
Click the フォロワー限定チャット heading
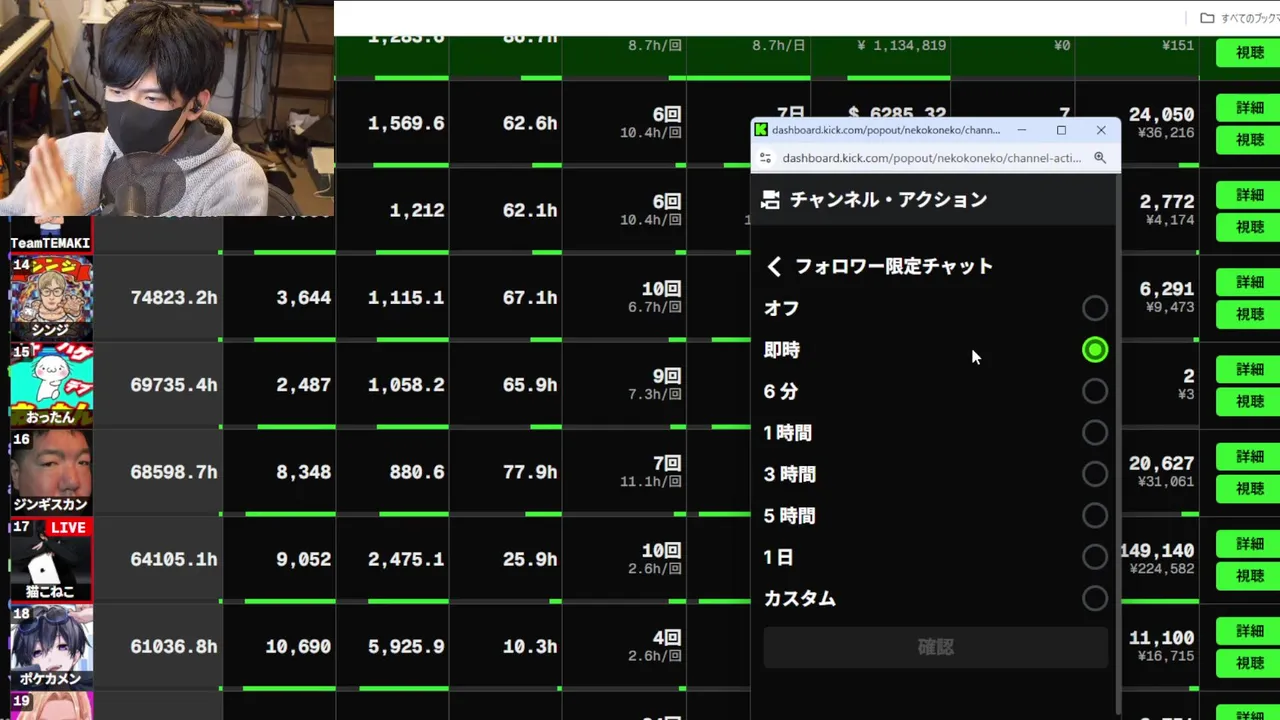(893, 266)
